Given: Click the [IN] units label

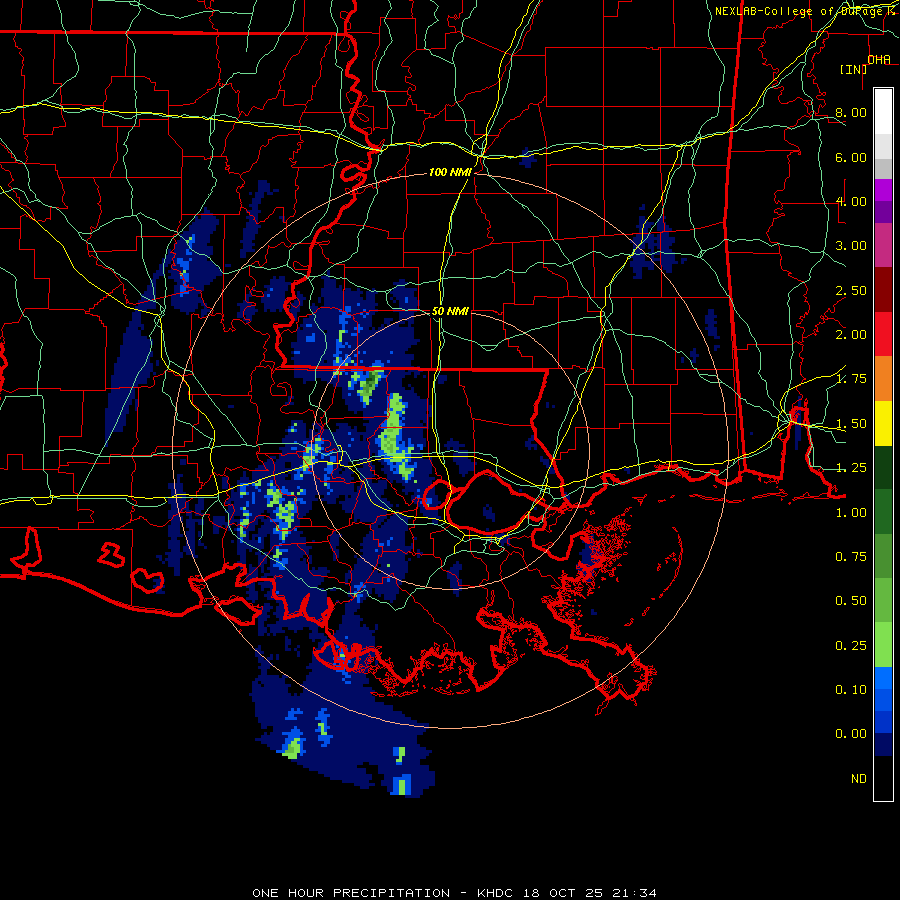Looking at the screenshot, I should [x=854, y=69].
